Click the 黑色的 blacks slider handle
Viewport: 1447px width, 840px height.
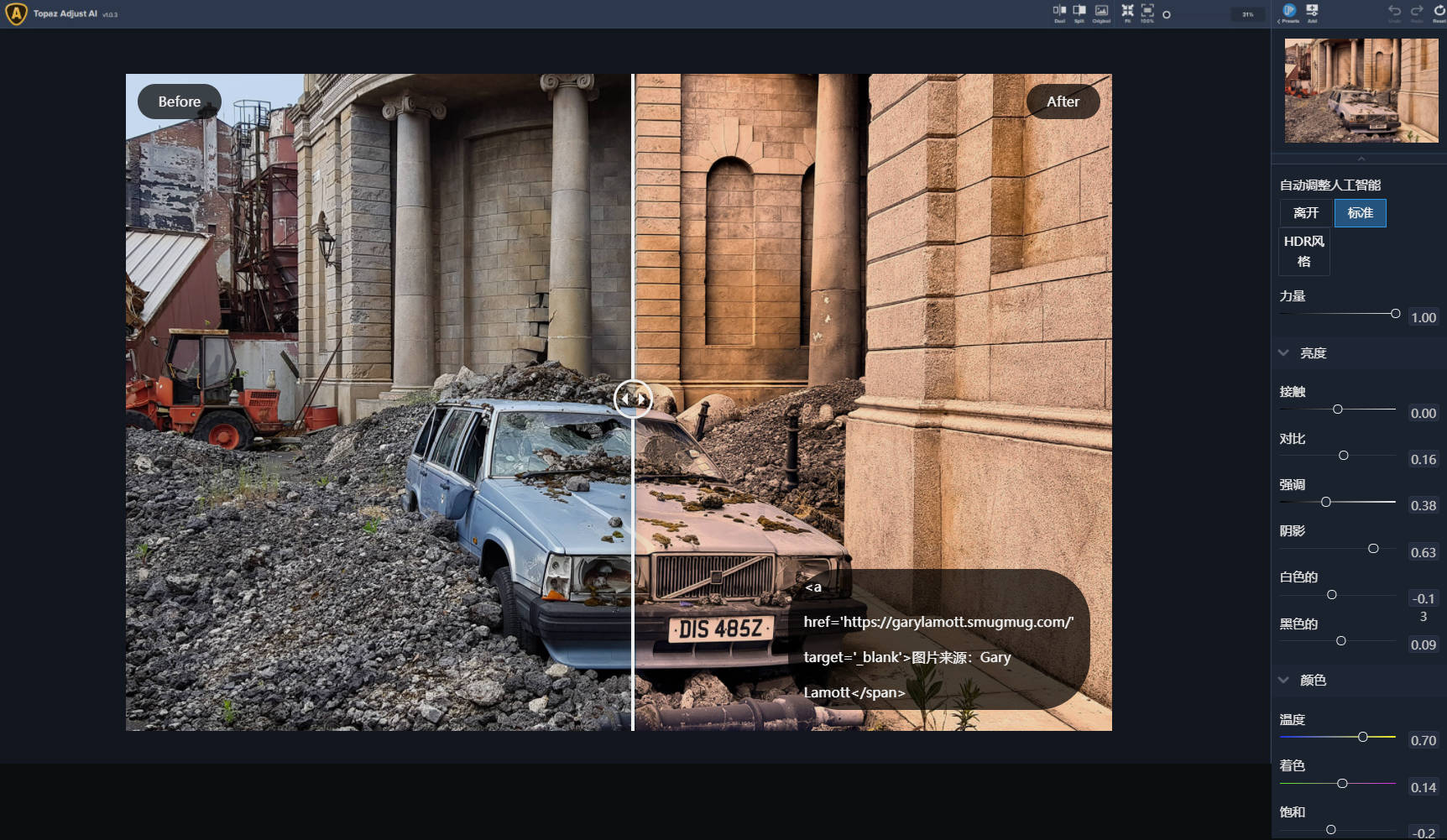(1341, 641)
